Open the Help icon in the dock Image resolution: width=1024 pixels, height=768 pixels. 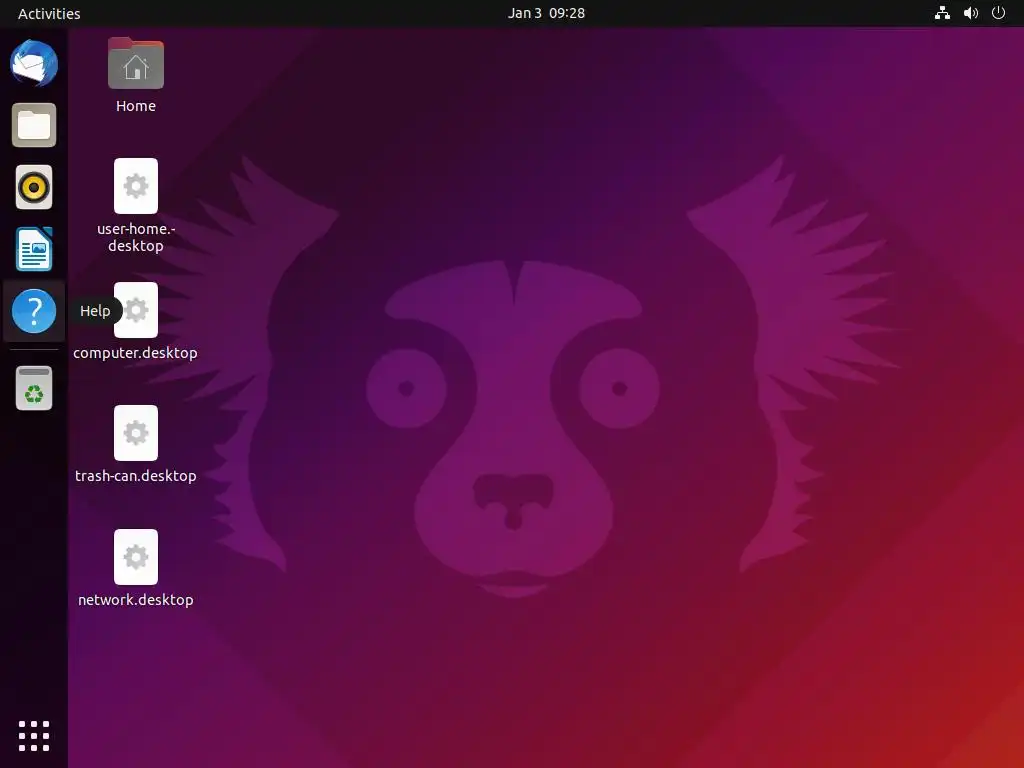[34, 311]
